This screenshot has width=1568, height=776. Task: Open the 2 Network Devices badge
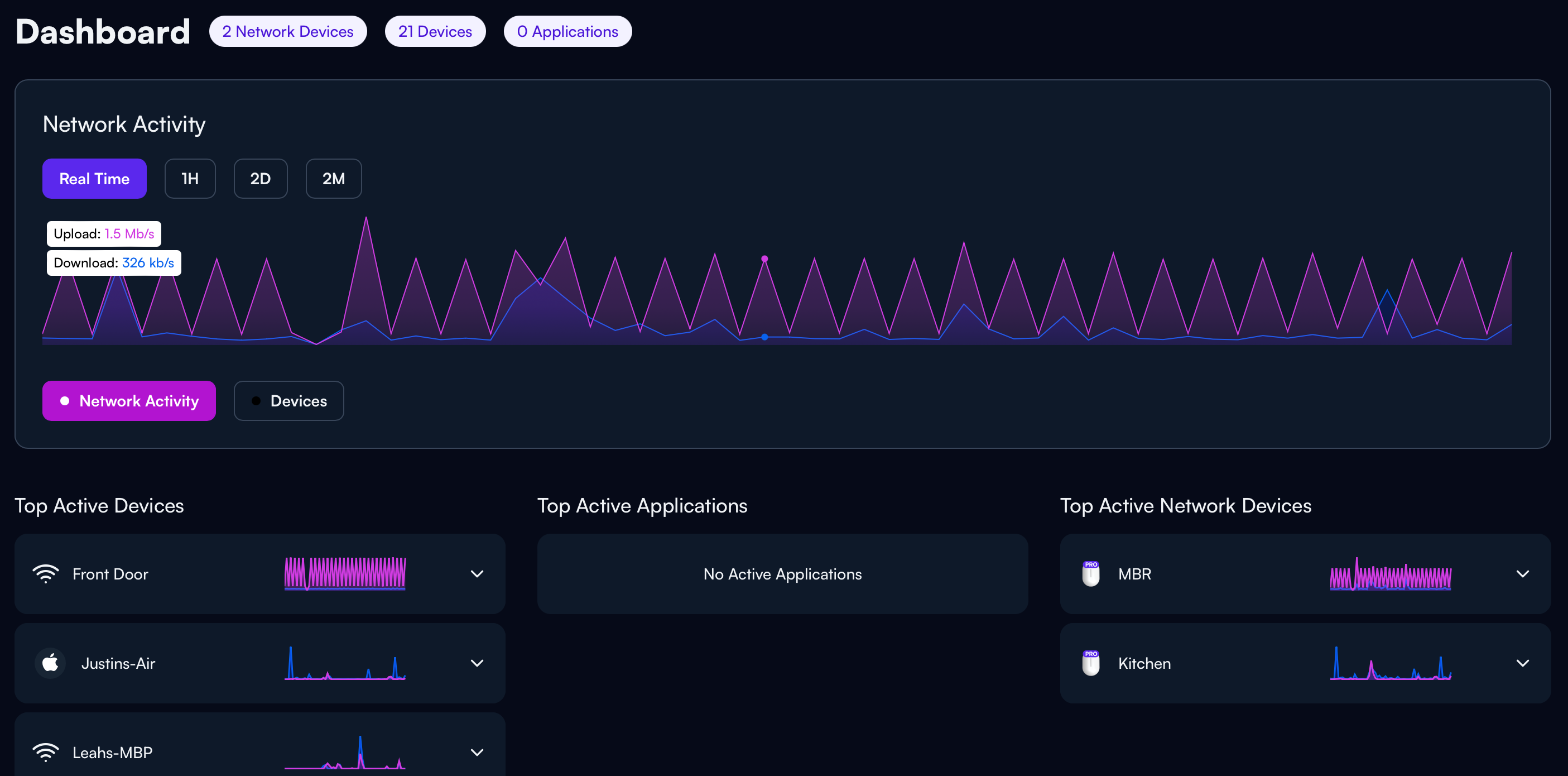(x=288, y=31)
